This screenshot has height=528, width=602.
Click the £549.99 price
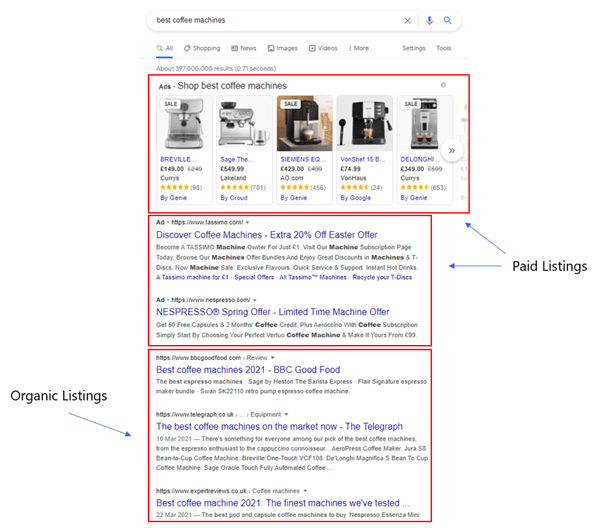coord(232,169)
